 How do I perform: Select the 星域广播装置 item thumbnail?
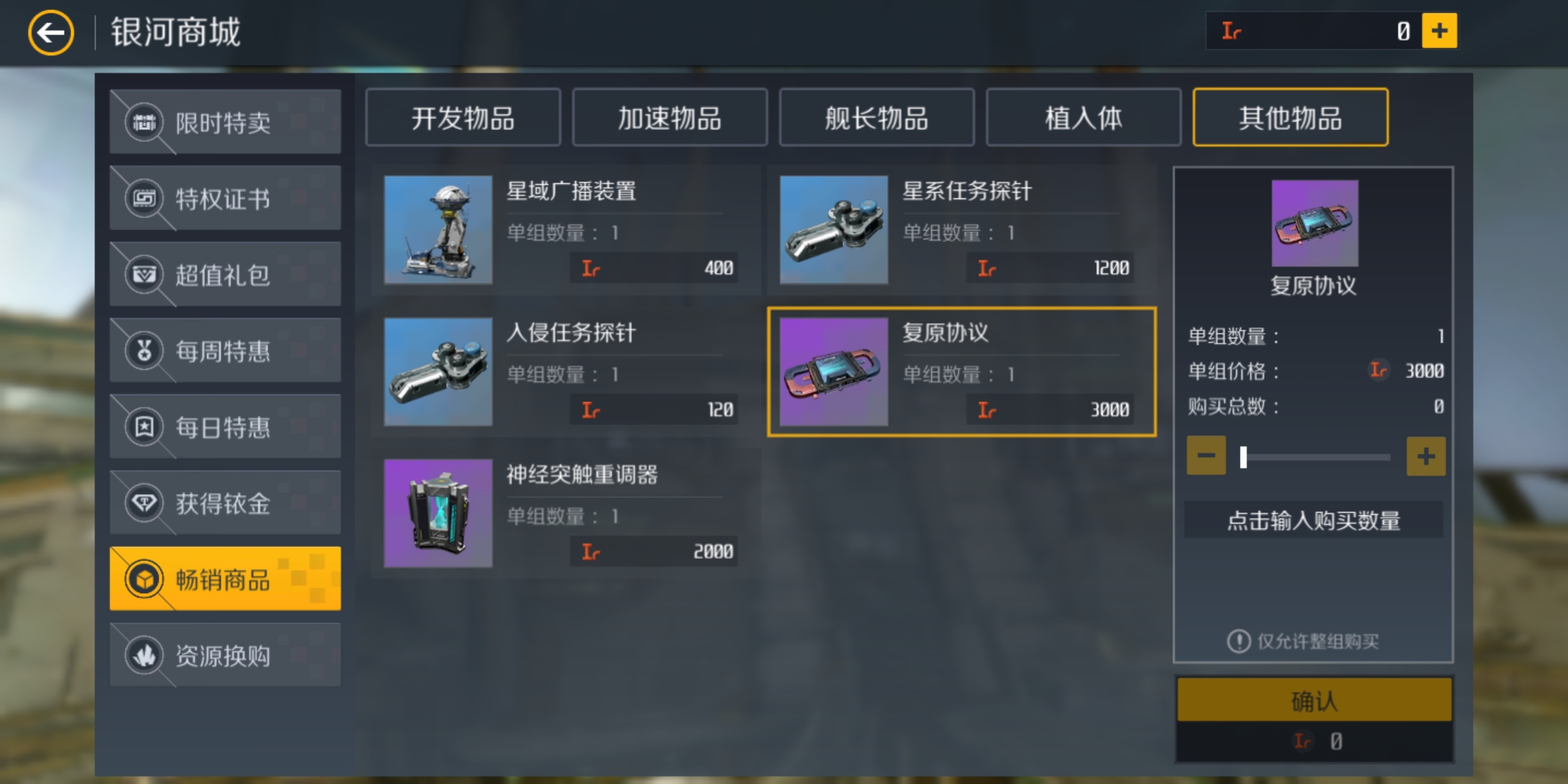[438, 229]
